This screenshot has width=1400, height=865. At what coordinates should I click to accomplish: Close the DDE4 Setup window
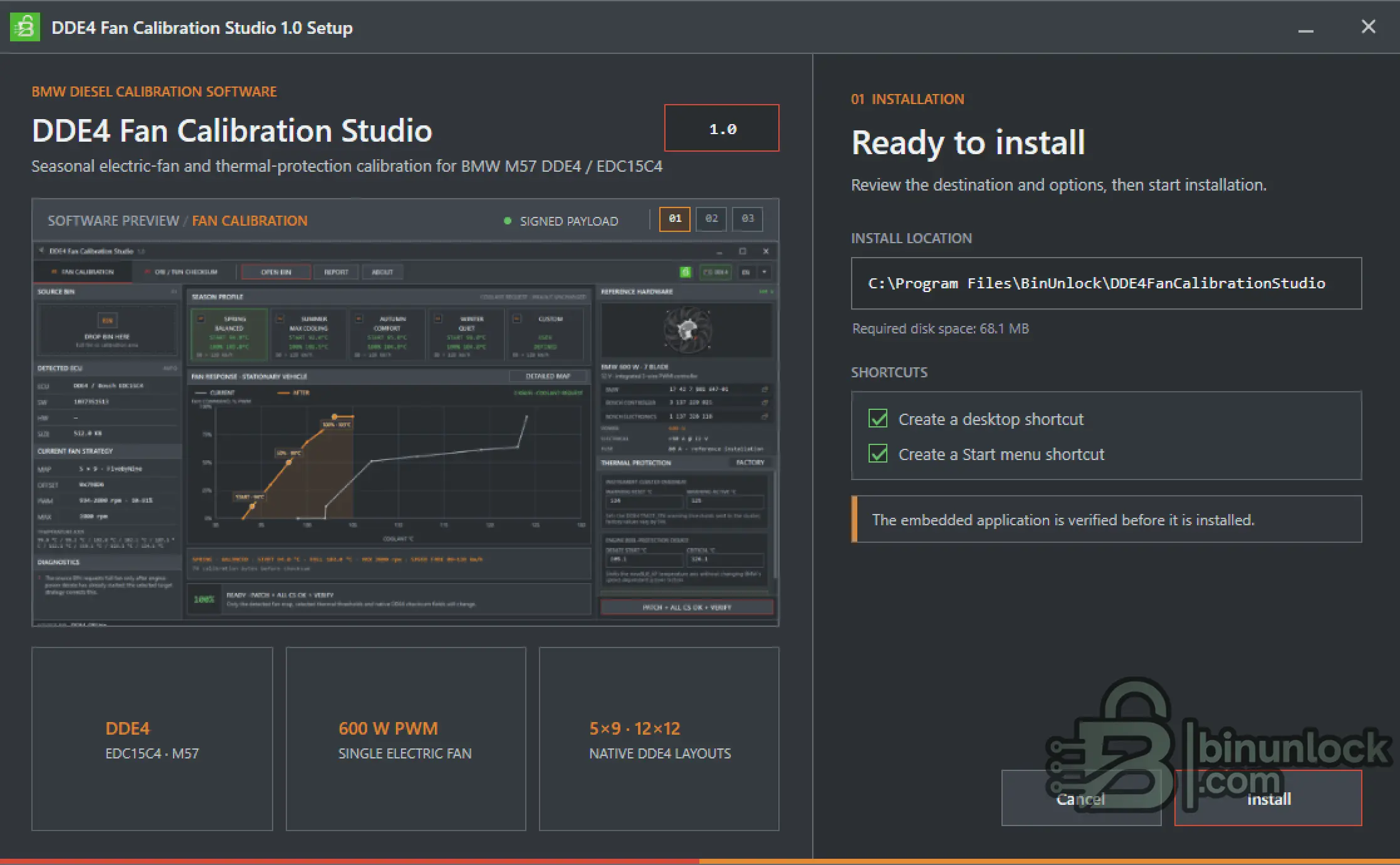pos(1369,27)
